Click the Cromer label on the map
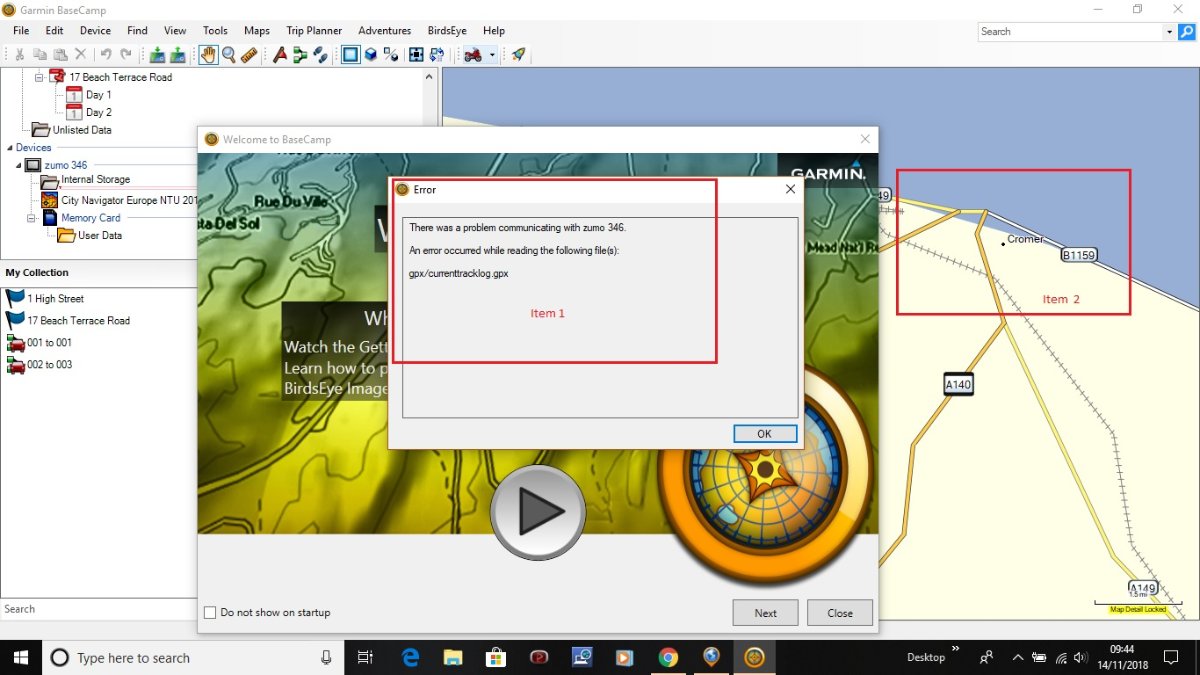This screenshot has height=675, width=1200. point(1025,239)
